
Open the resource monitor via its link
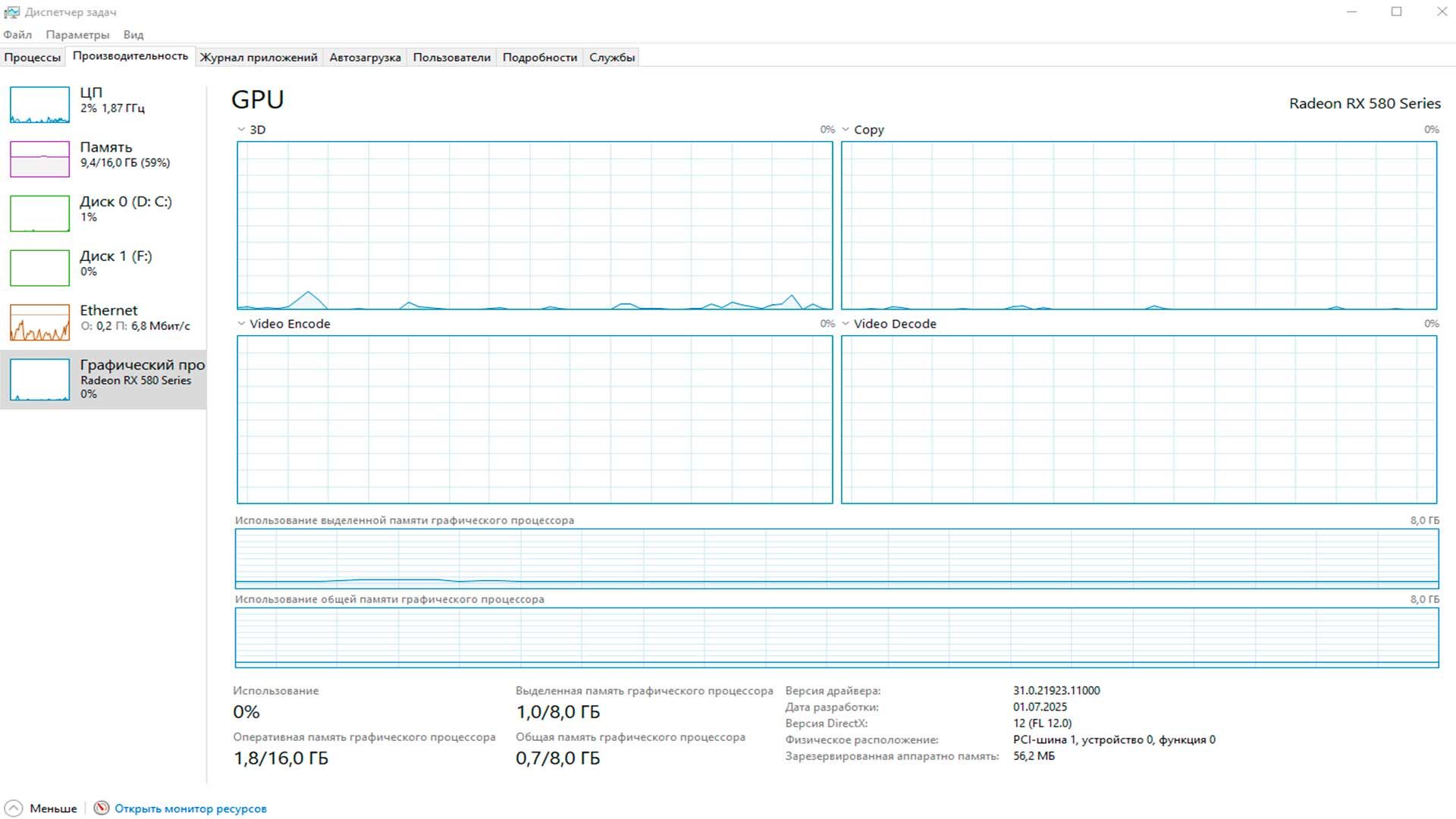tap(190, 808)
